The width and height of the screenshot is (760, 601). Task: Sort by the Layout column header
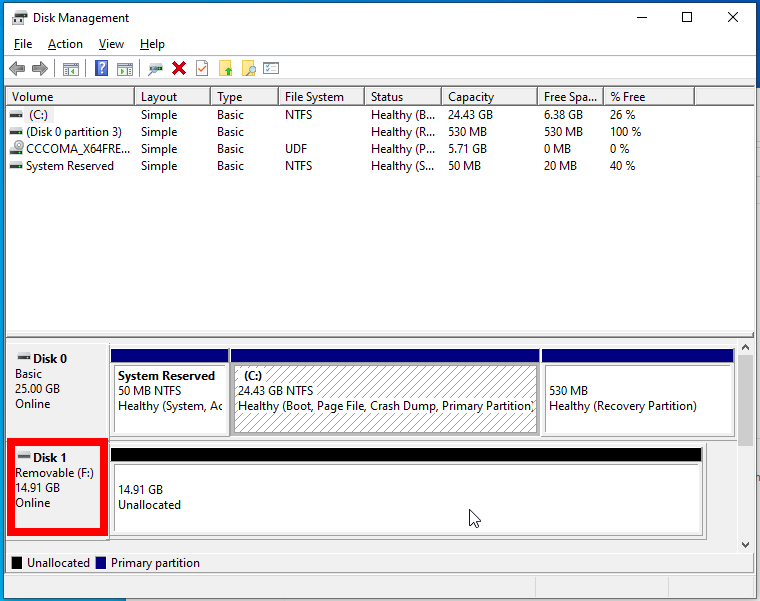click(173, 96)
